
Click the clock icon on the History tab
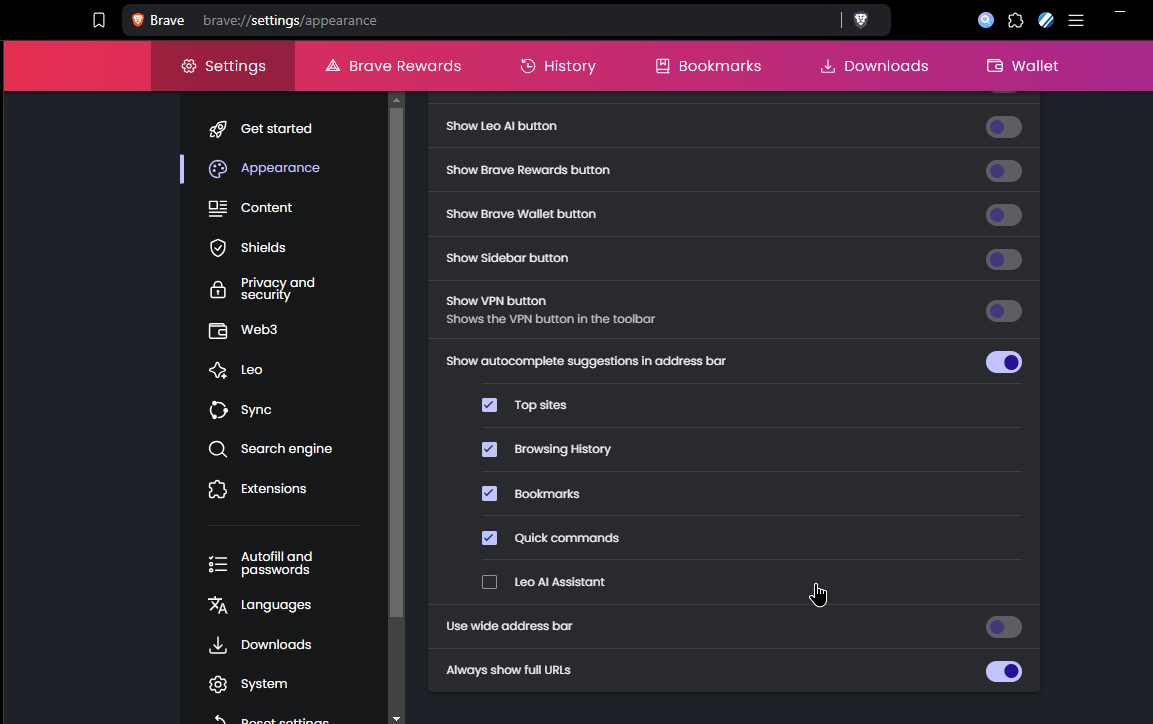pos(528,66)
